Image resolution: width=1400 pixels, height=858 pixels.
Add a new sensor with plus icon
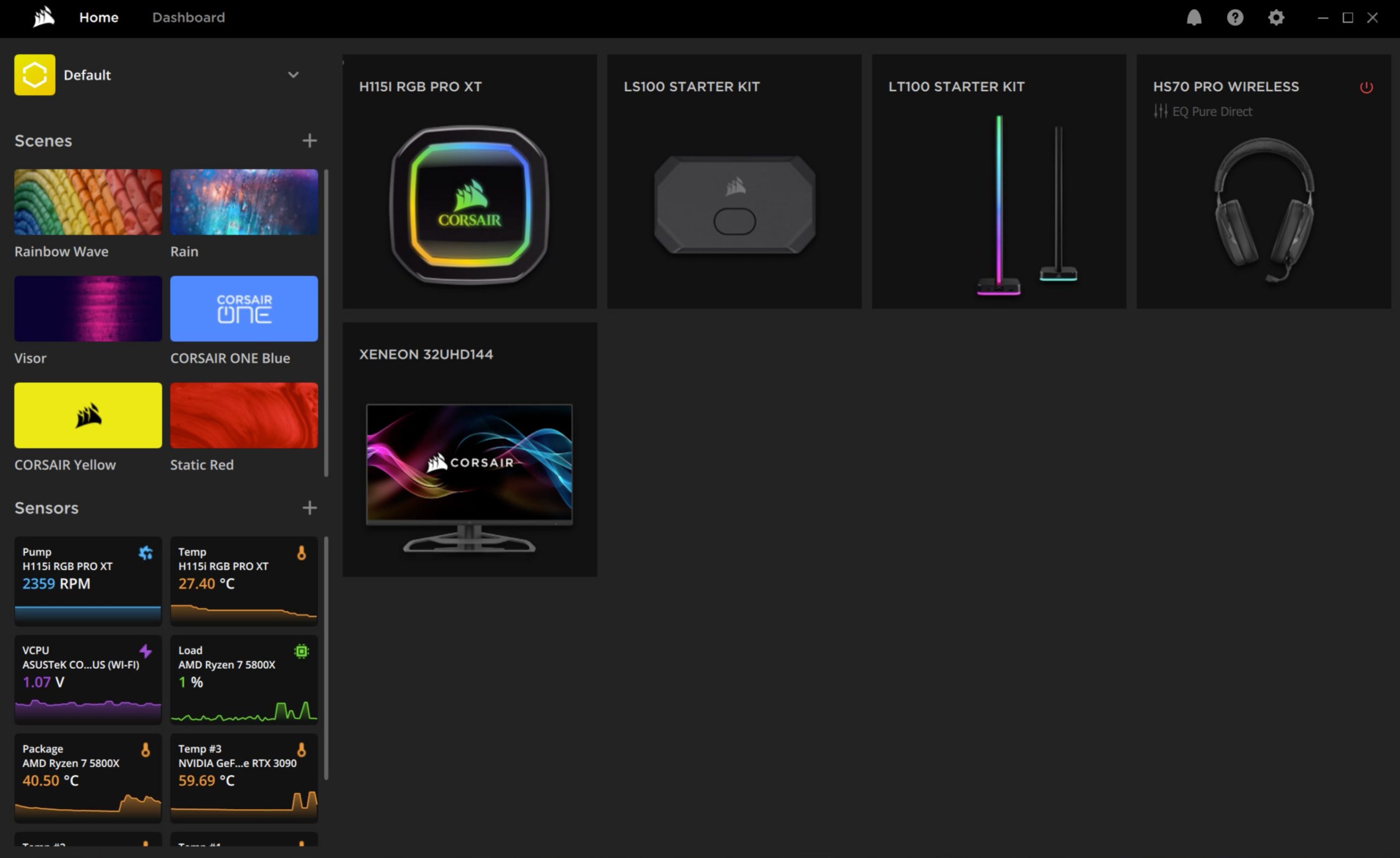point(309,507)
